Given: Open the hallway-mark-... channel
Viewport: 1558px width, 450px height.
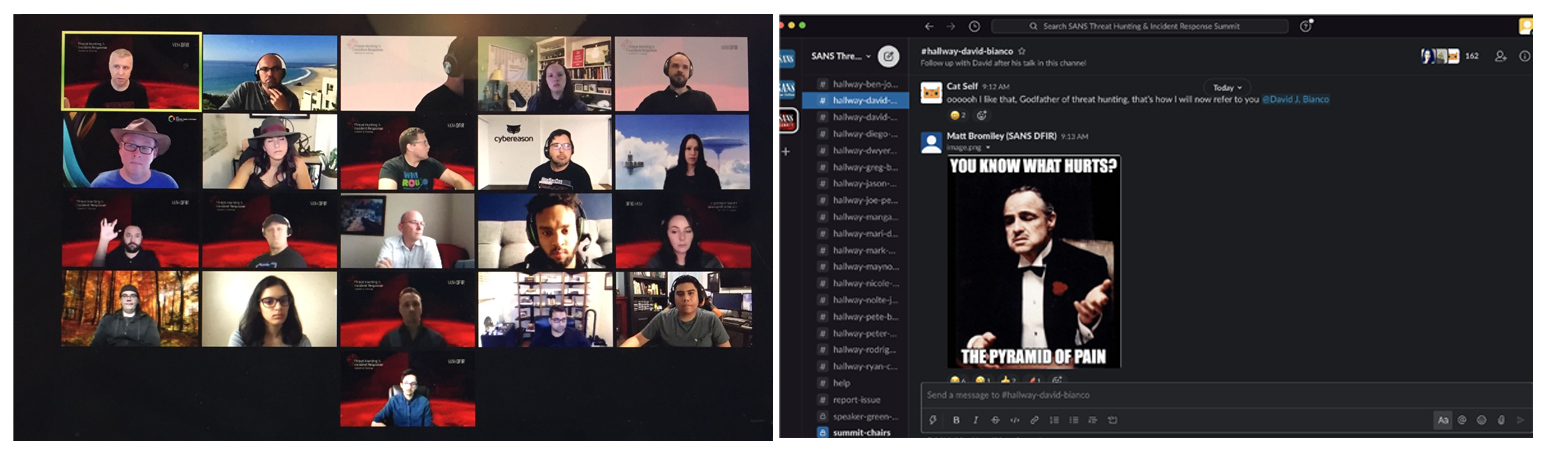Looking at the screenshot, I should (x=858, y=250).
